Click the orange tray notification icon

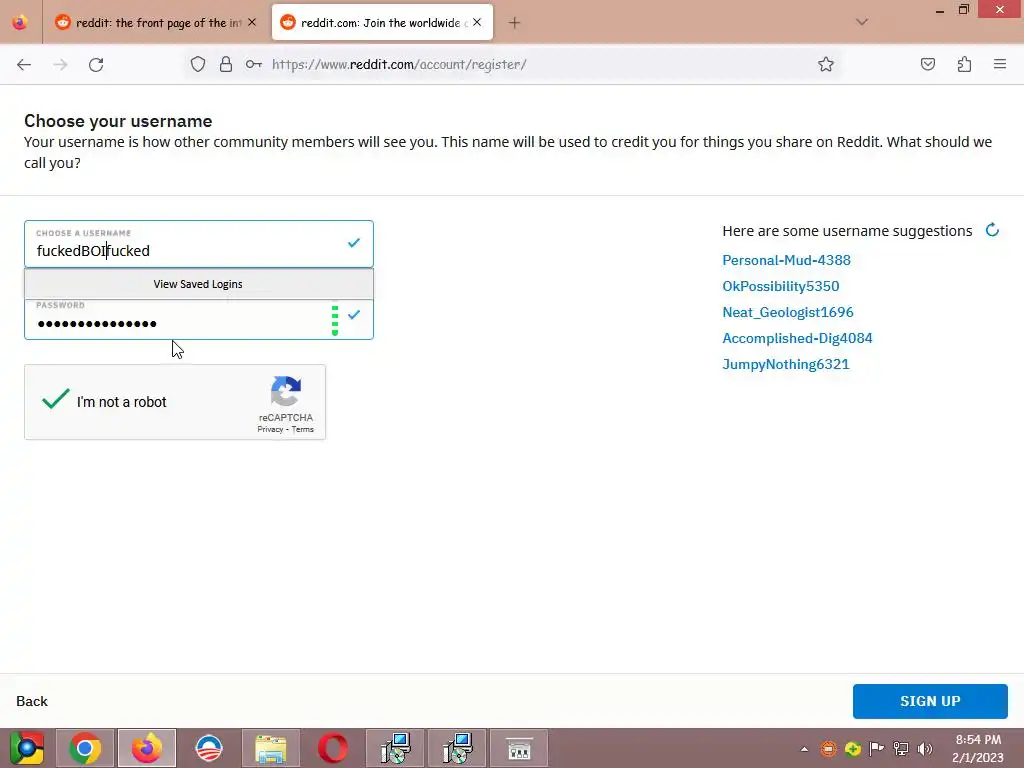828,749
